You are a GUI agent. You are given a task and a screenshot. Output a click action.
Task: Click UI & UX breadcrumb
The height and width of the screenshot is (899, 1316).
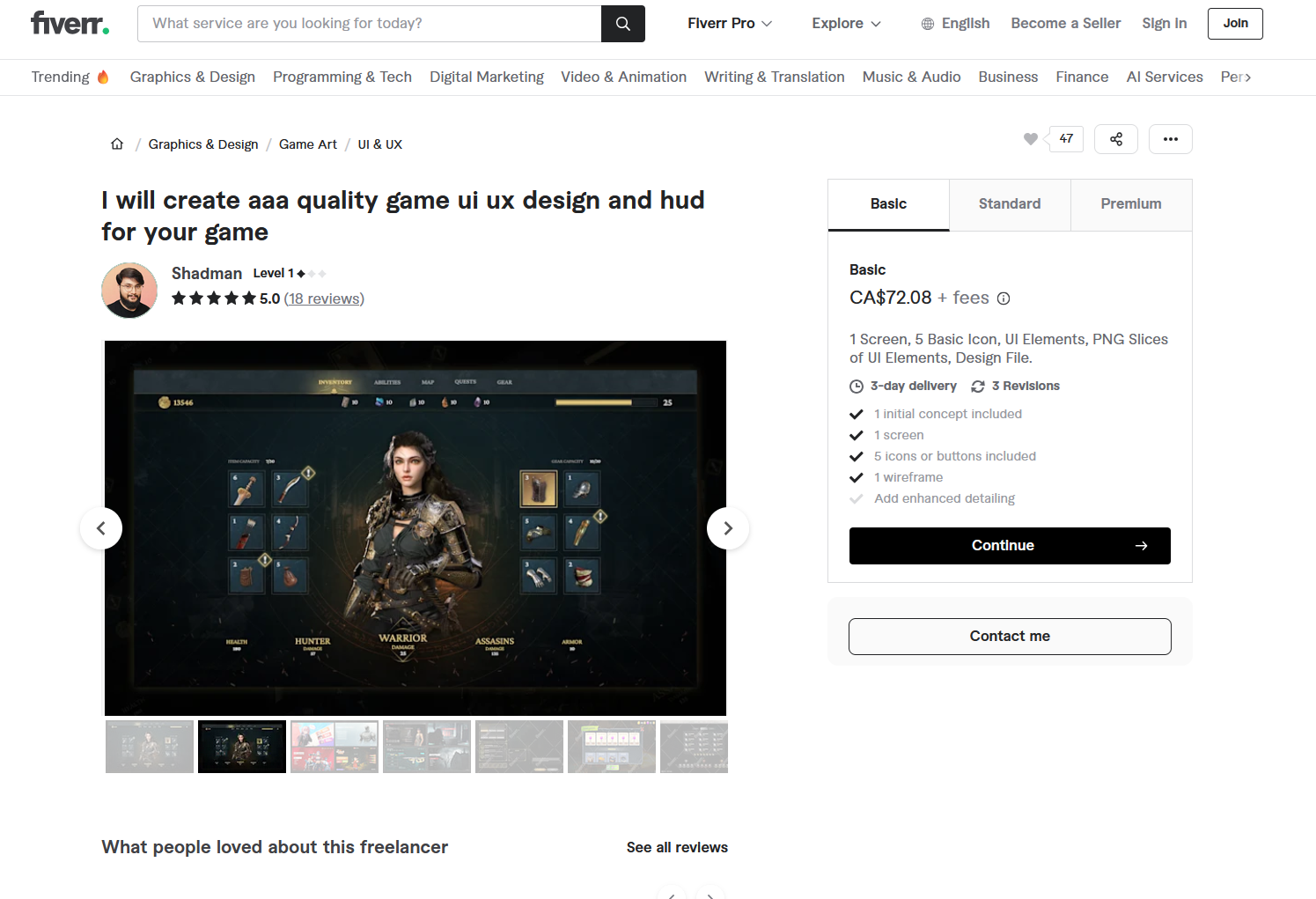pyautogui.click(x=379, y=144)
